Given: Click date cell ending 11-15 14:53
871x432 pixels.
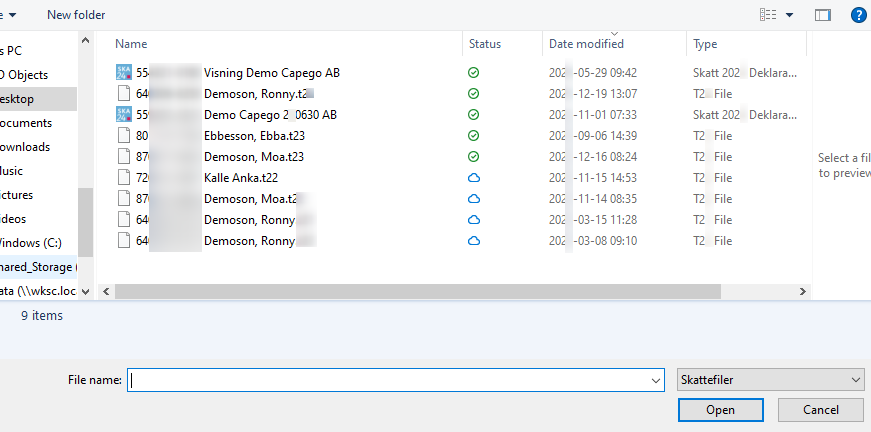Looking at the screenshot, I should 593,178.
